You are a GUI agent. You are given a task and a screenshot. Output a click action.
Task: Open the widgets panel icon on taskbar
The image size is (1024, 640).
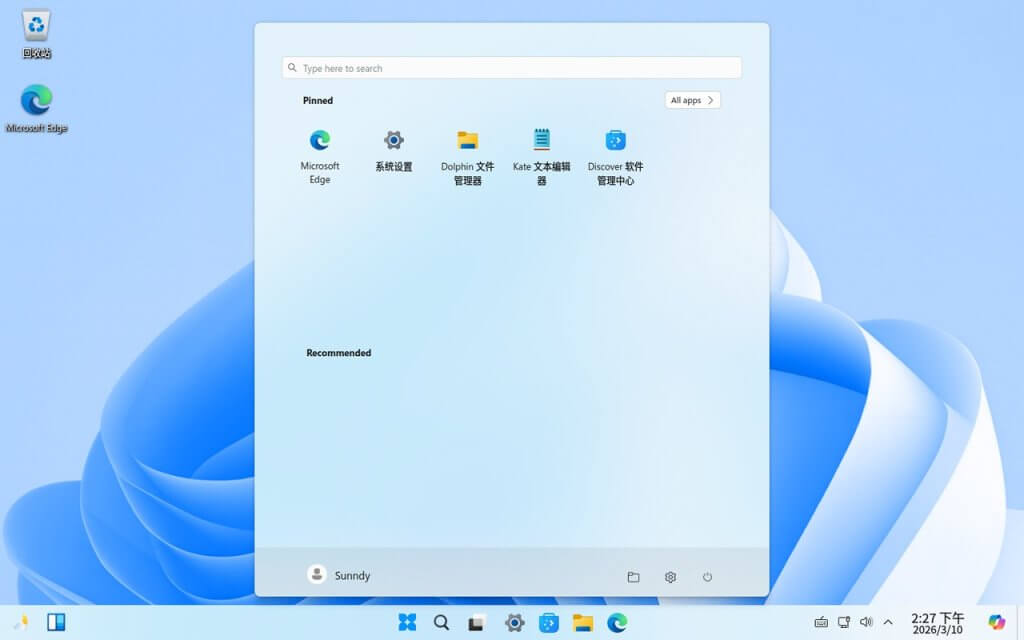tap(56, 622)
